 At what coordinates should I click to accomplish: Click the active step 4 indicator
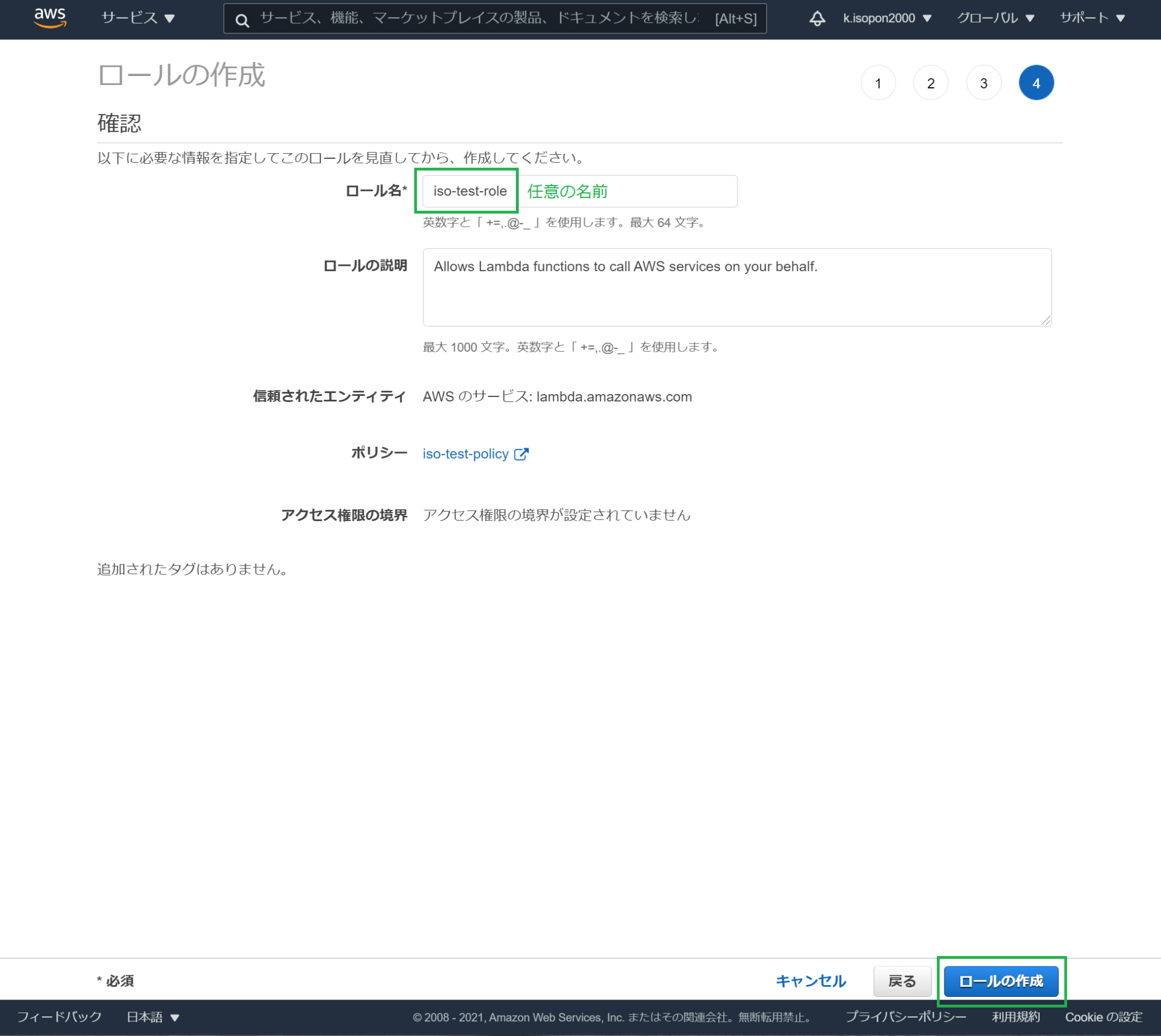tap(1036, 83)
